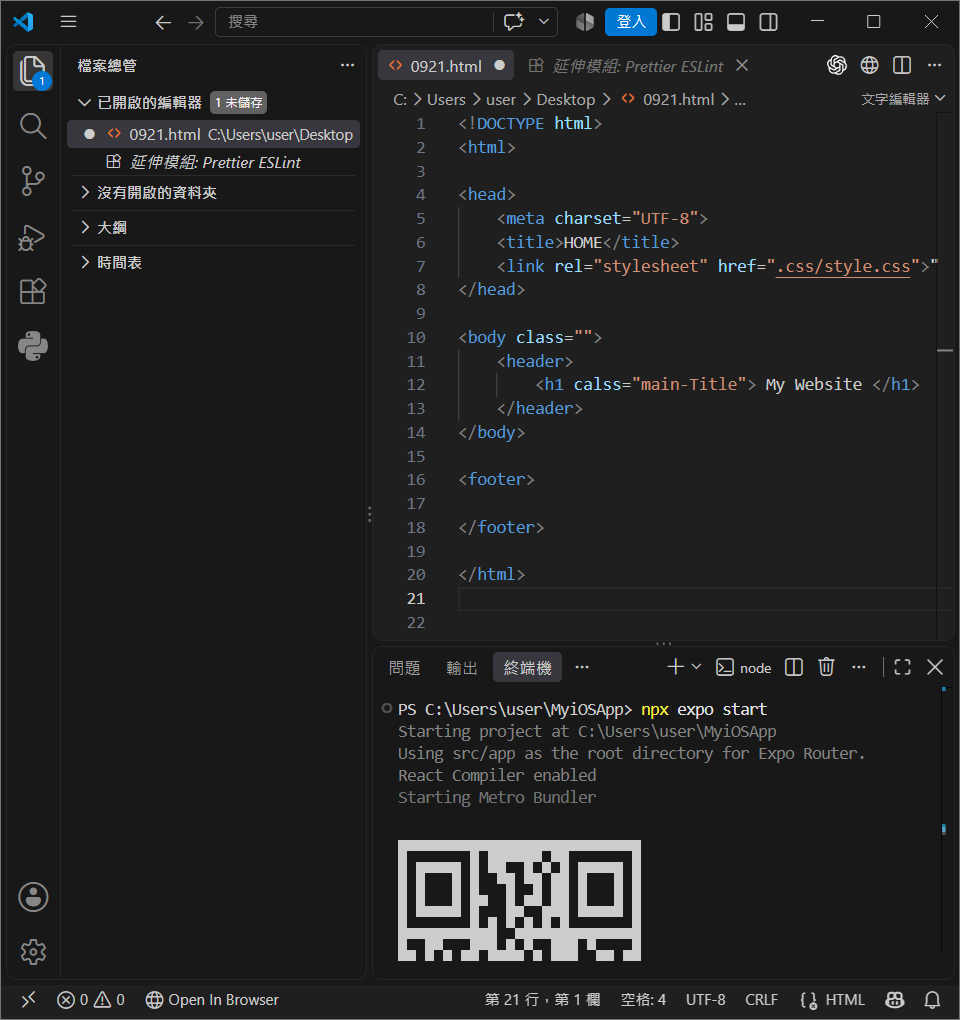
Task: Open 0921.html in Open Editors list
Action: (x=213, y=135)
